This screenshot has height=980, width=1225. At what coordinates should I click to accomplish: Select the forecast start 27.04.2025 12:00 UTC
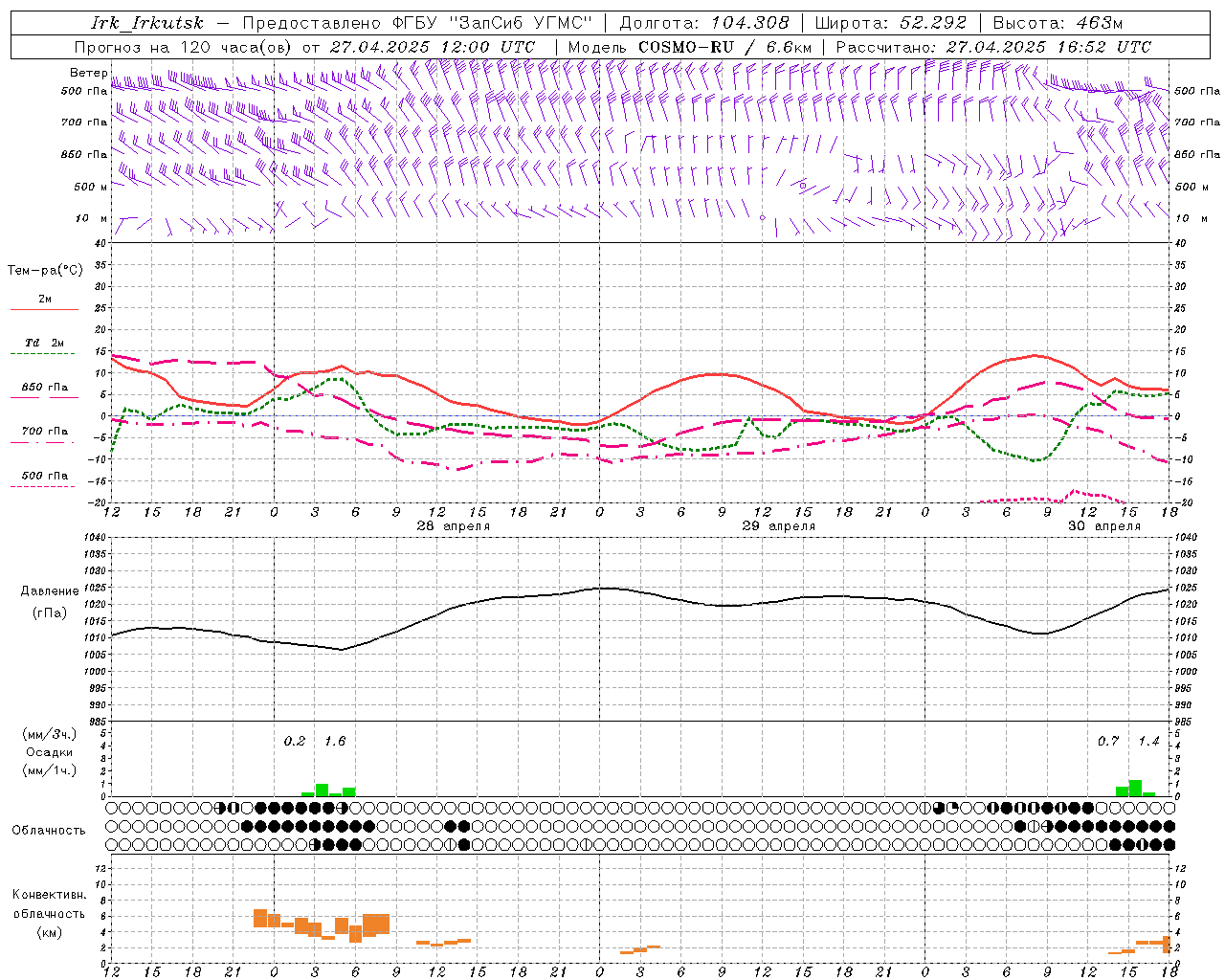tap(433, 47)
